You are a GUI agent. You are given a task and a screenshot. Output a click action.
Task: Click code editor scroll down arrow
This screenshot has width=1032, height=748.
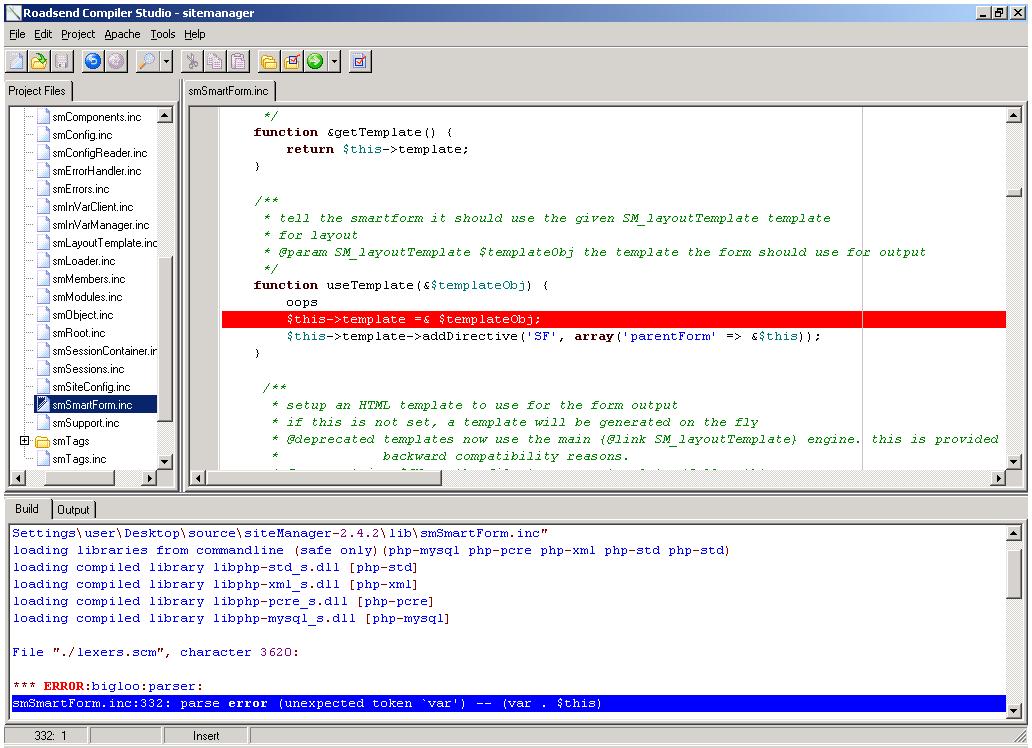tap(1014, 462)
